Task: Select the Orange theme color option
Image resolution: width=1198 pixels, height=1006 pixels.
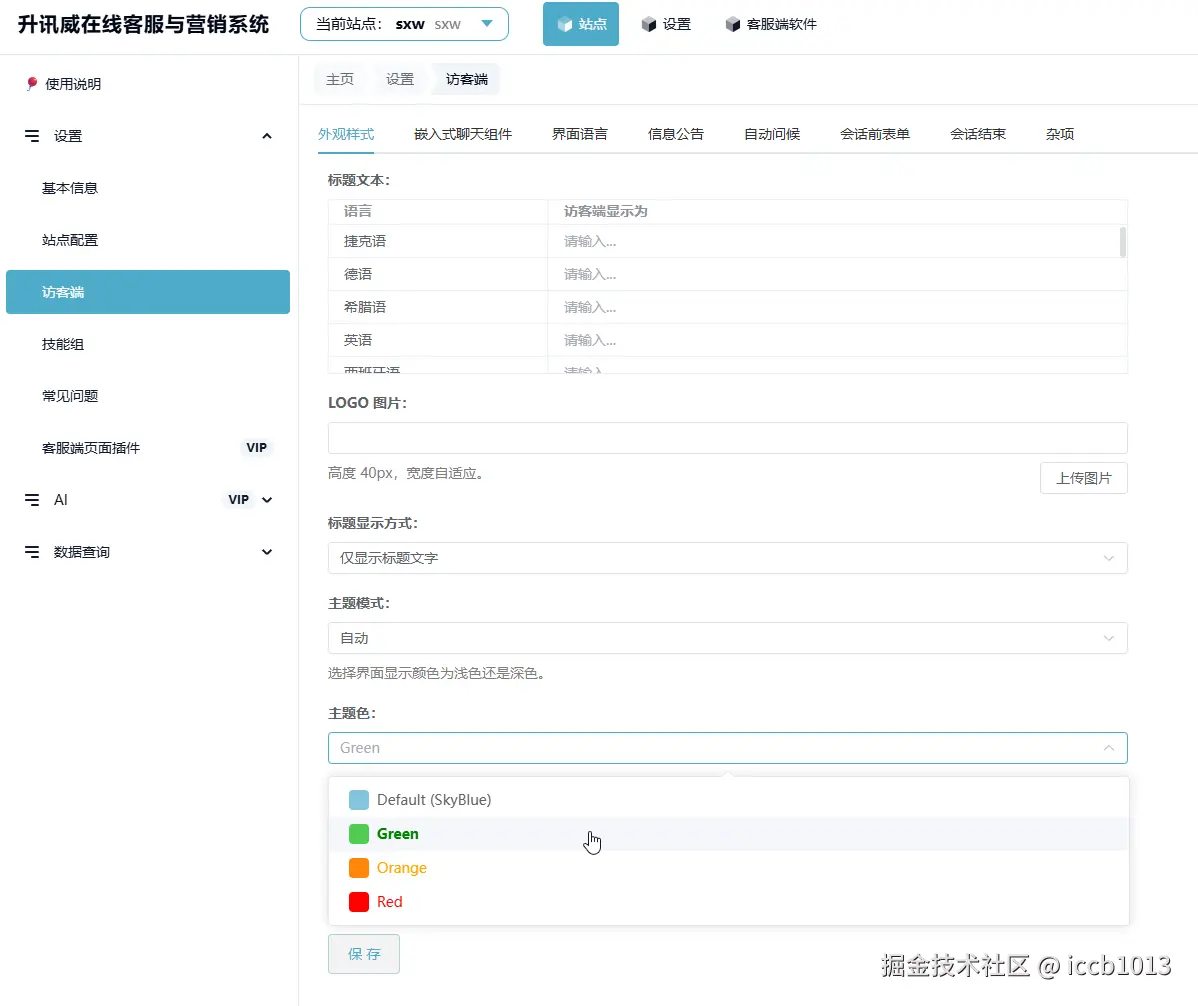Action: [x=401, y=868]
